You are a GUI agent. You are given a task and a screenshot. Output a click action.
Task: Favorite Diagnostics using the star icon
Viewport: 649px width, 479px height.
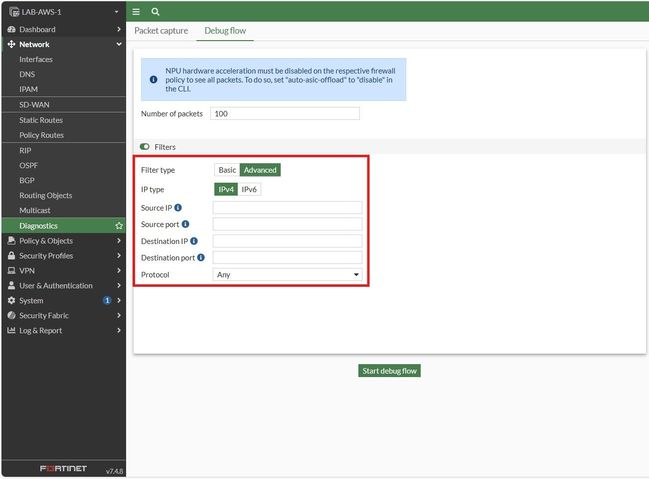click(x=119, y=226)
